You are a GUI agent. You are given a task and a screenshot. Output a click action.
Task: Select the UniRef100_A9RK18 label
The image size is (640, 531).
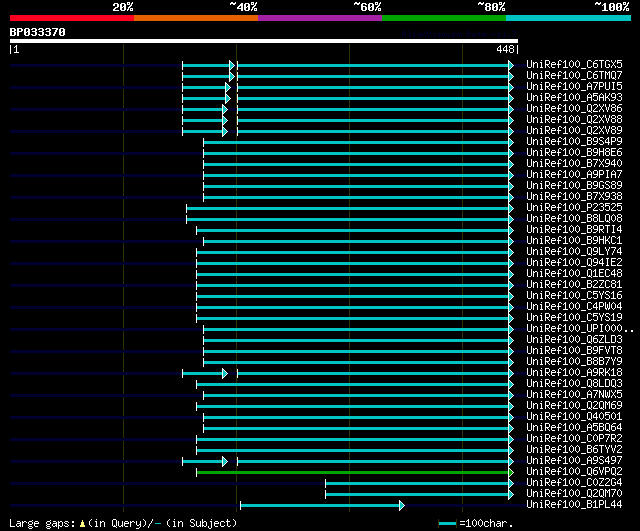click(574, 373)
